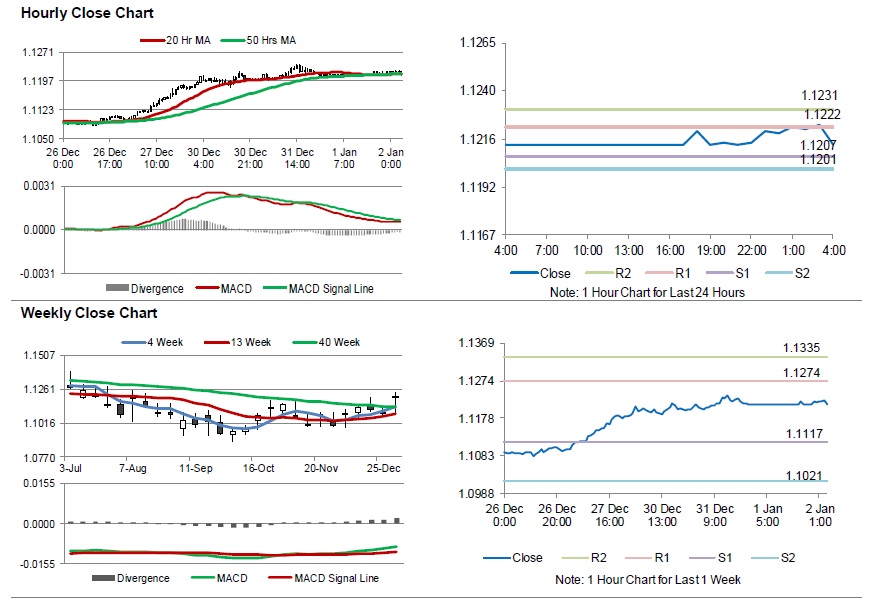Click the -0.0031 MACD axis value
The width and height of the screenshot is (873, 601).
[37, 274]
